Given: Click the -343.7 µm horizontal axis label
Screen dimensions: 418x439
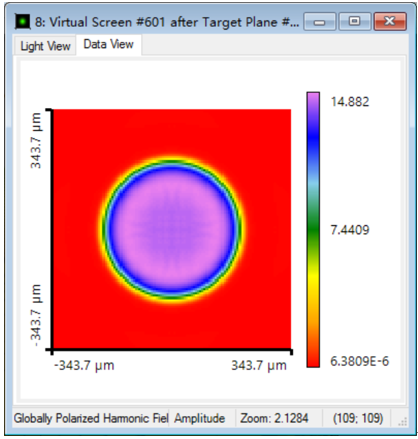Looking at the screenshot, I should [84, 365].
